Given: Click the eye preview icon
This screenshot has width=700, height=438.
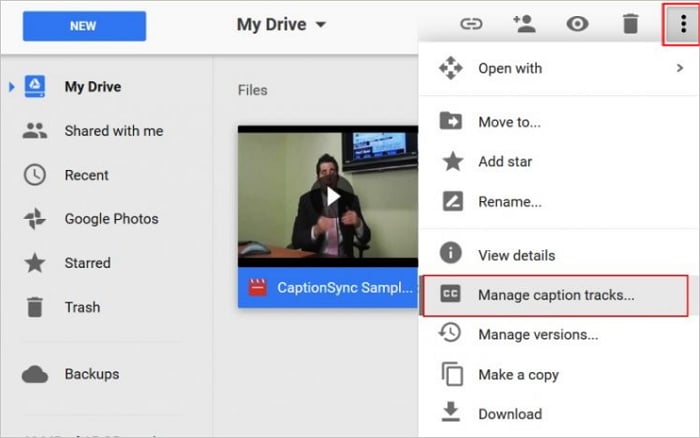Looking at the screenshot, I should [577, 24].
